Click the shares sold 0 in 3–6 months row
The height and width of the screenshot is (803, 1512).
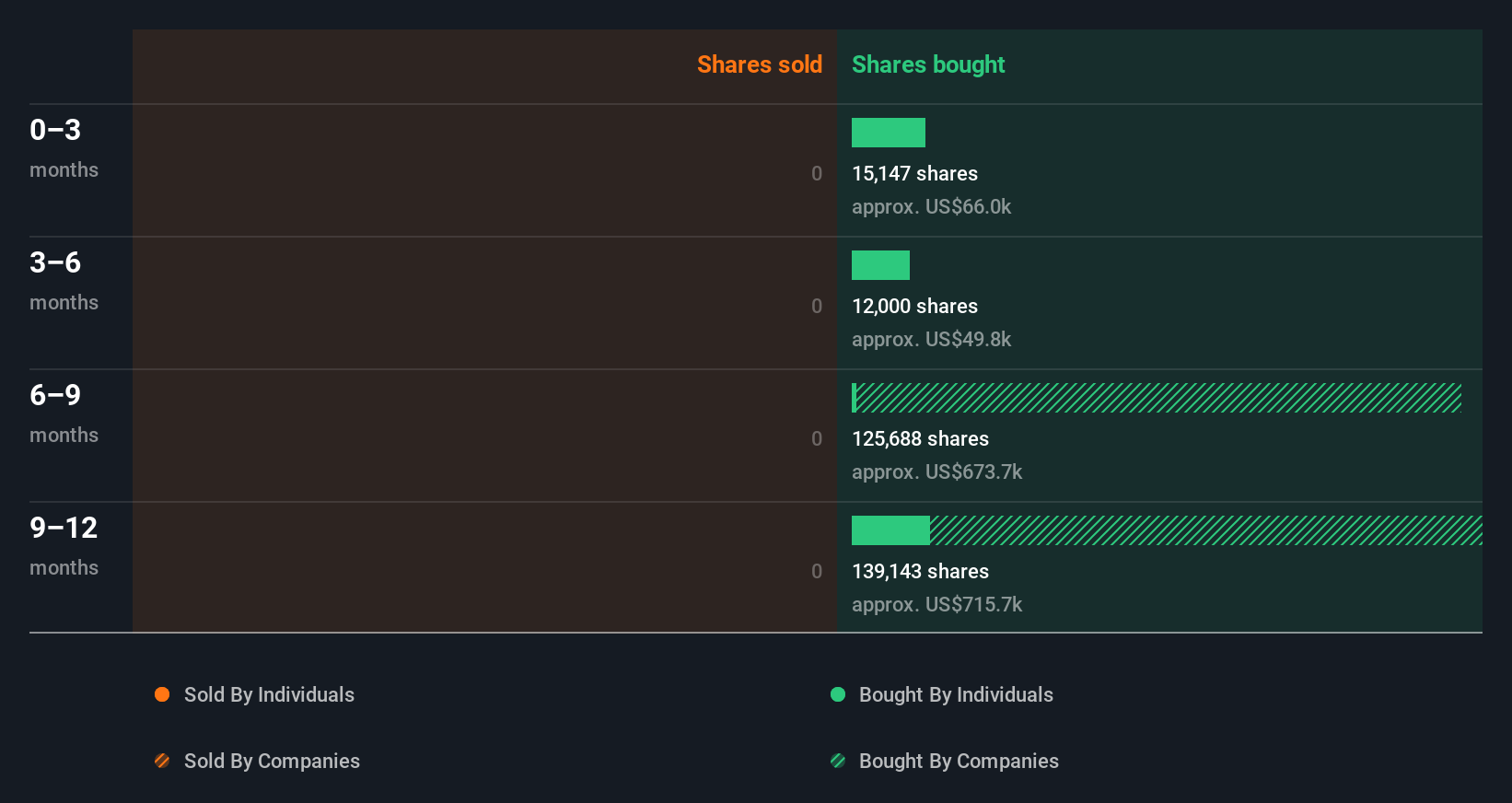click(817, 306)
